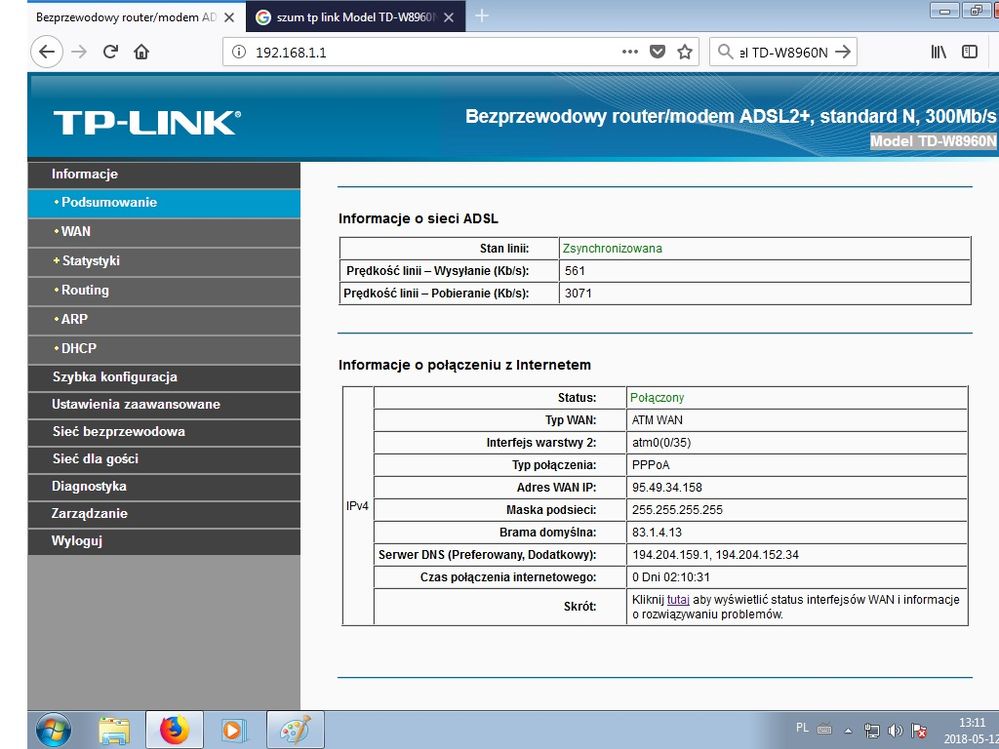The width and height of the screenshot is (999, 749).
Task: Save the page to Pocket
Action: [657, 52]
